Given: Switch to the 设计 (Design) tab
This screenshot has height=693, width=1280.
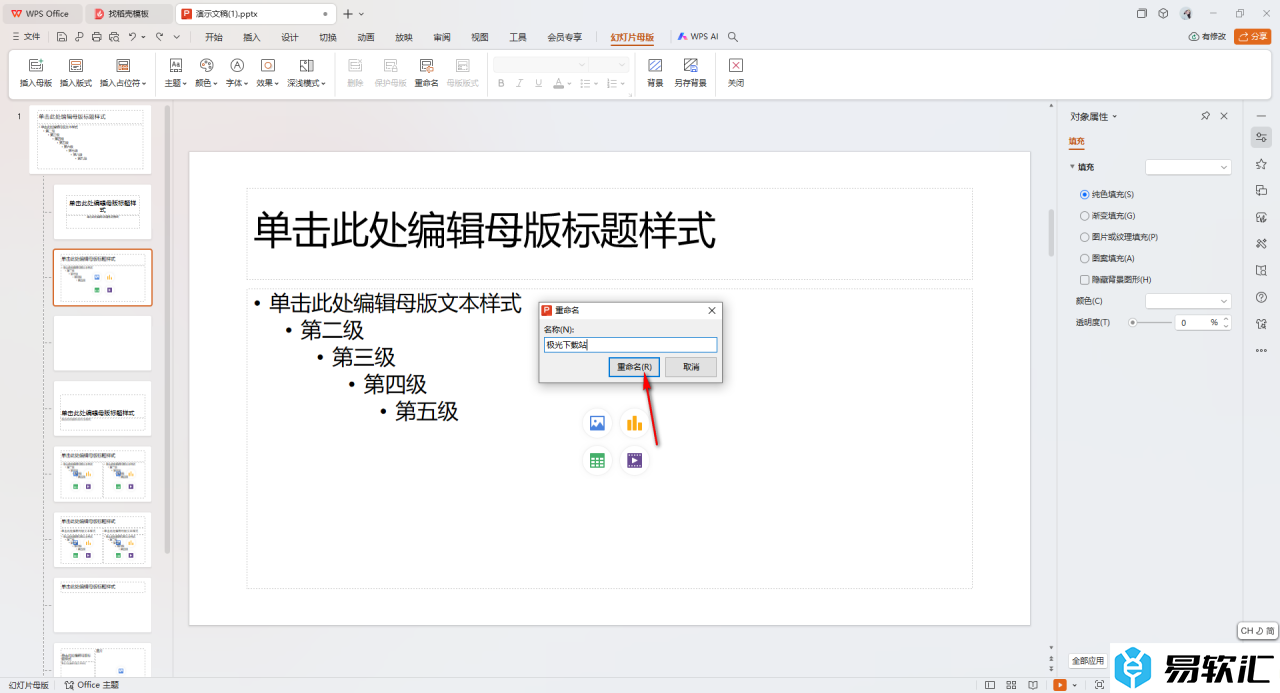Looking at the screenshot, I should (x=290, y=37).
